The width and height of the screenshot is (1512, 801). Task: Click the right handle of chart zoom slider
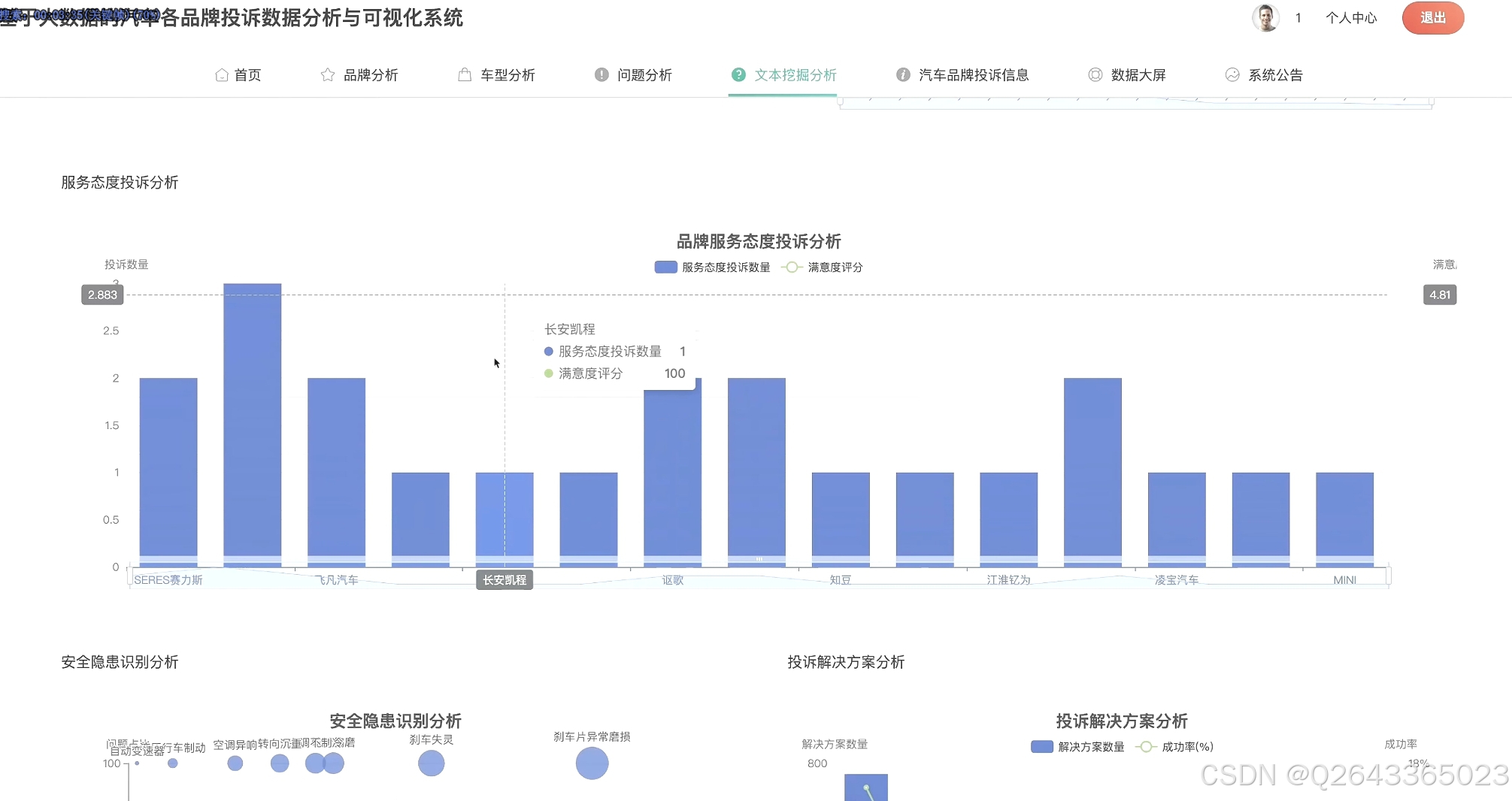click(x=1389, y=576)
